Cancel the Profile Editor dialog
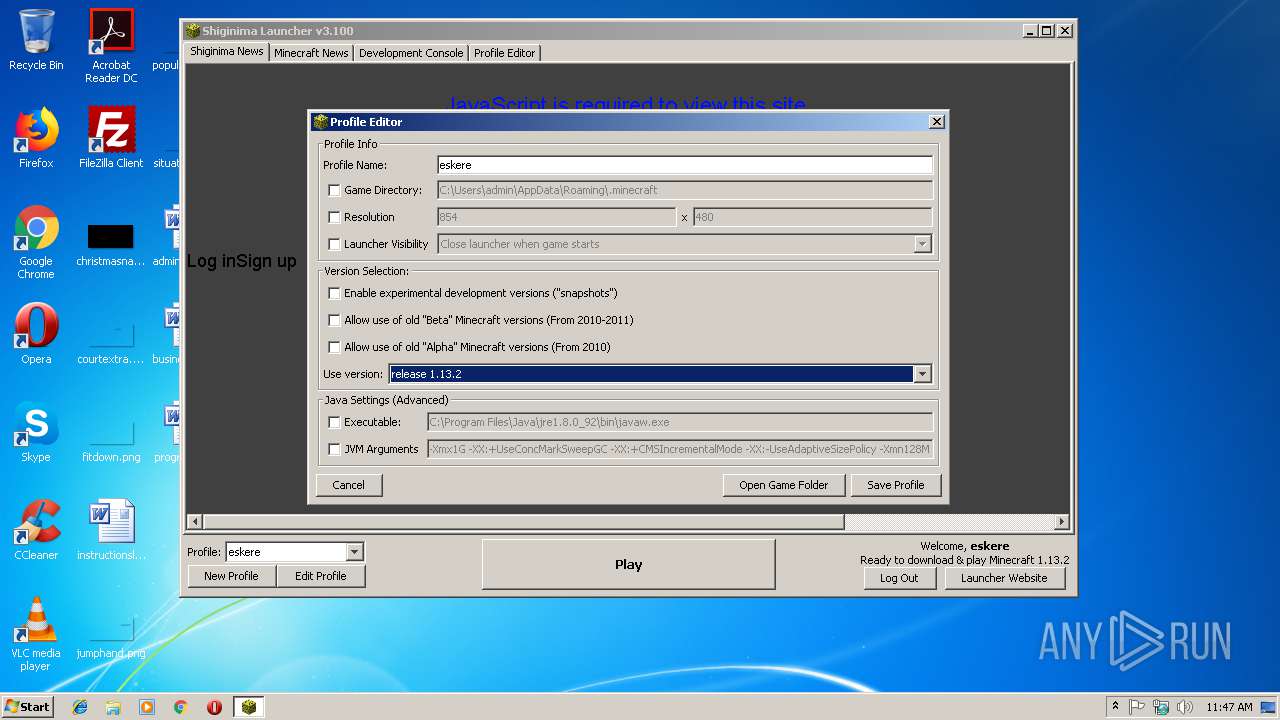Image resolution: width=1280 pixels, height=720 pixels. [349, 485]
